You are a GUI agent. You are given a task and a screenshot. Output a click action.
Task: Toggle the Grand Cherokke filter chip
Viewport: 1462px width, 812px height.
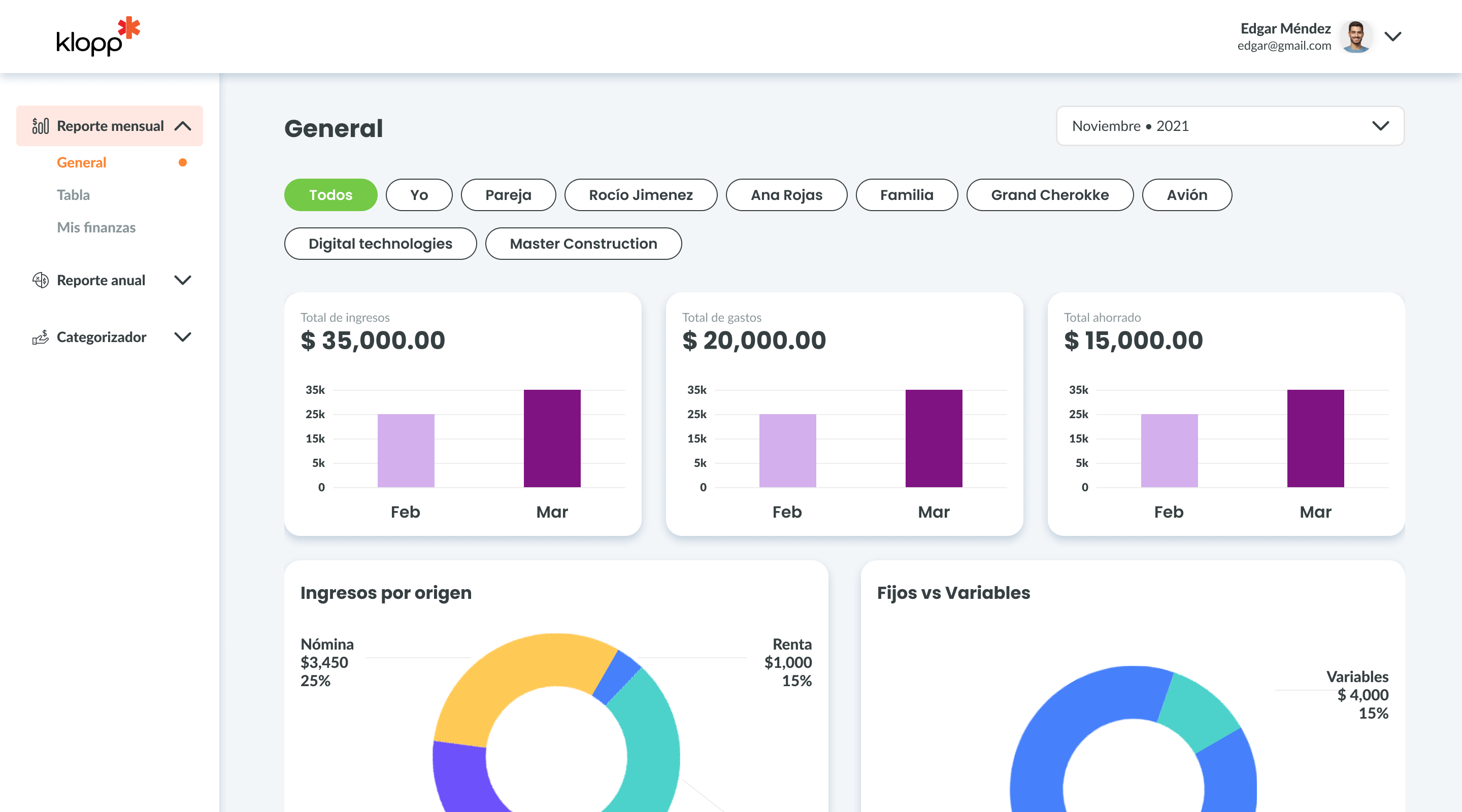click(x=1049, y=195)
